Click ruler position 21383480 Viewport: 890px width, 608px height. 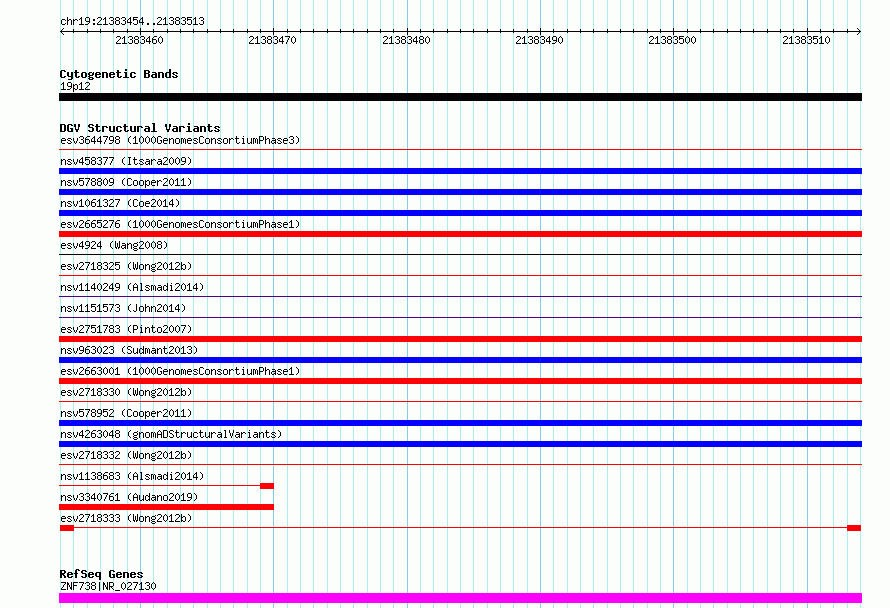coord(406,40)
